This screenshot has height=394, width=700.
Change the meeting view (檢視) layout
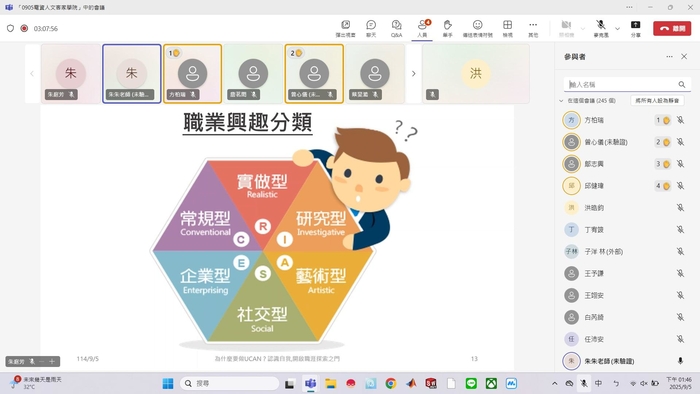508,29
